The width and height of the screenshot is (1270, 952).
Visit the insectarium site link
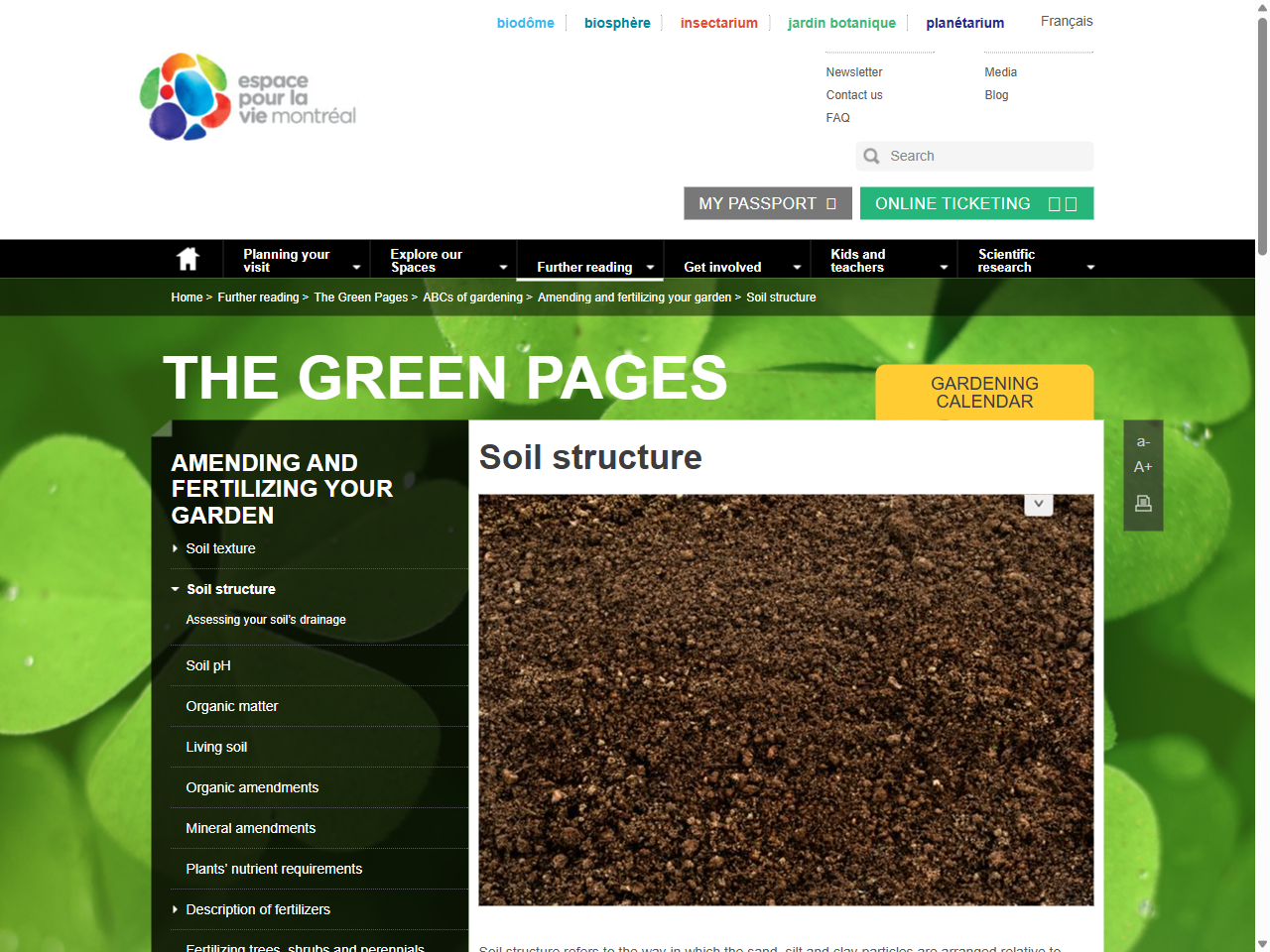(x=718, y=23)
